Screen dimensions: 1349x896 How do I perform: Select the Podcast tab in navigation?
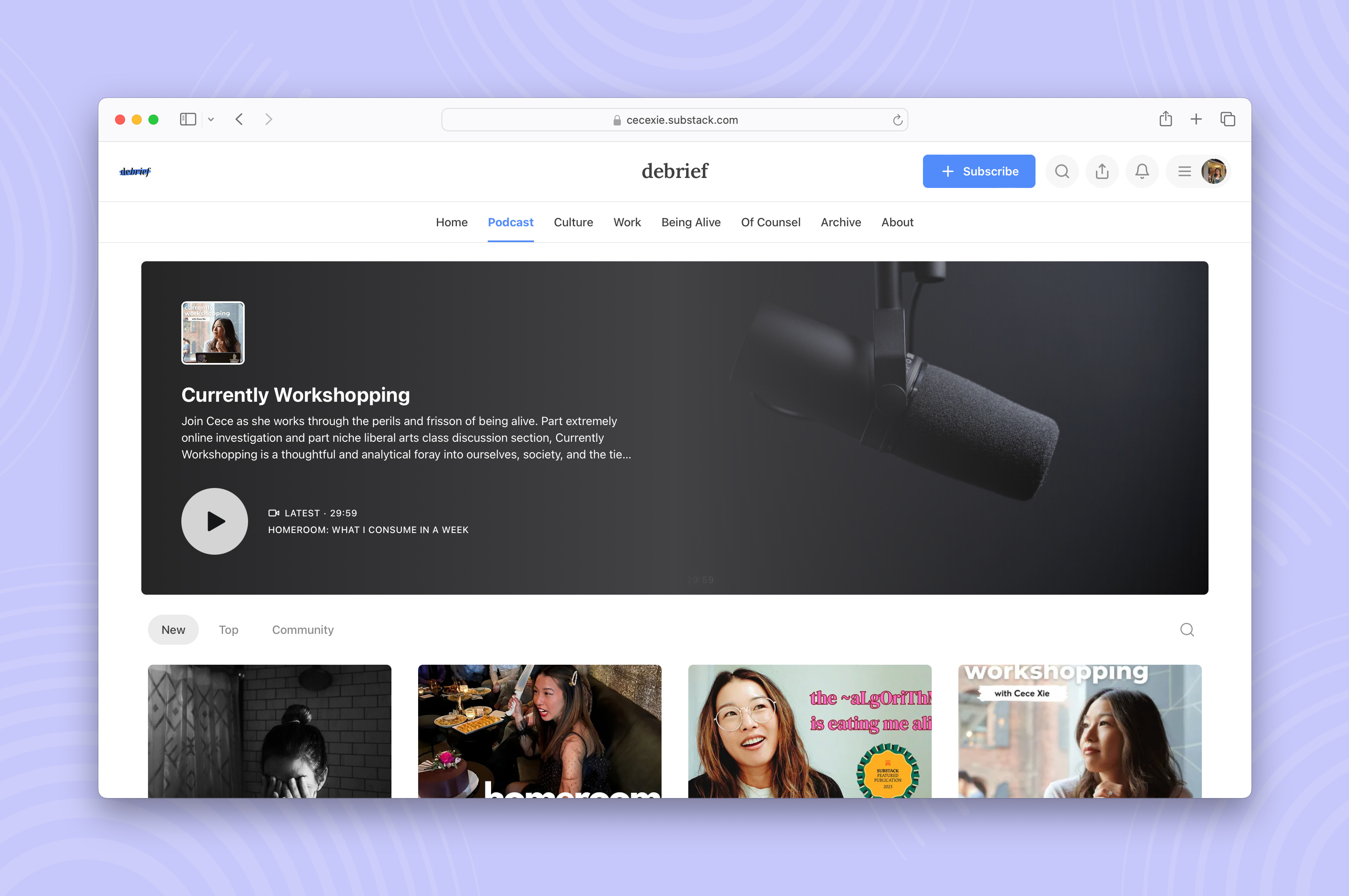point(510,222)
